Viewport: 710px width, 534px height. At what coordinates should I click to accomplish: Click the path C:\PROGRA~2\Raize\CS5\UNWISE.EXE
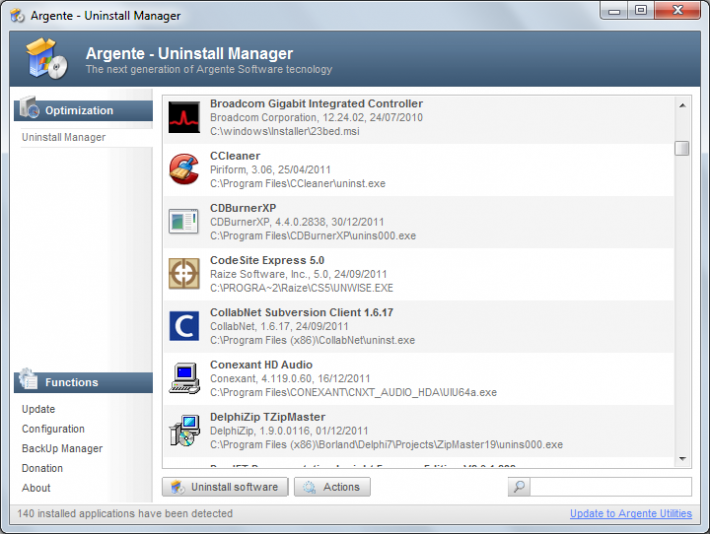(x=302, y=288)
